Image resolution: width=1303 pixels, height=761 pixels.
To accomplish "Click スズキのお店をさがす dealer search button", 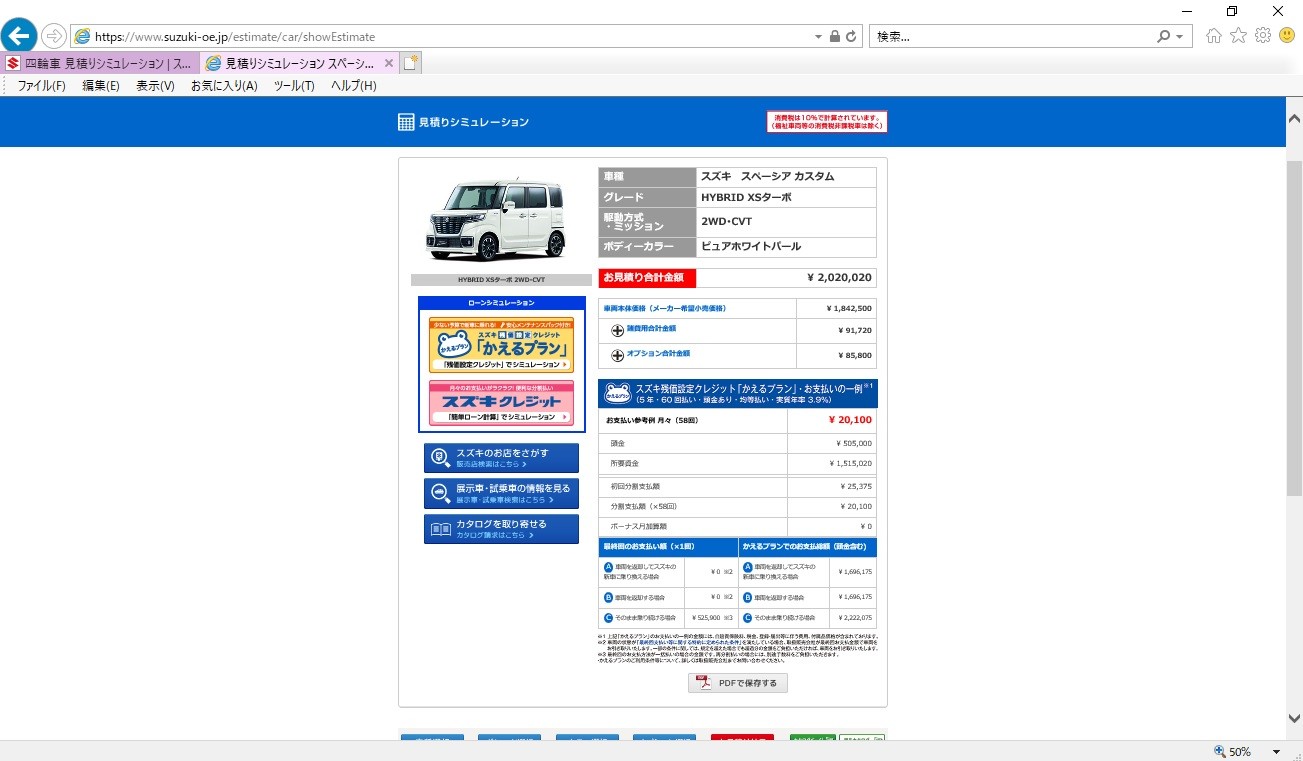I will coord(501,458).
